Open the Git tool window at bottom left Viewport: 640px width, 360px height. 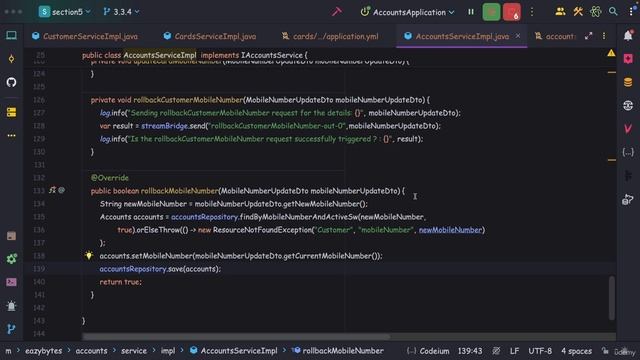(11, 329)
